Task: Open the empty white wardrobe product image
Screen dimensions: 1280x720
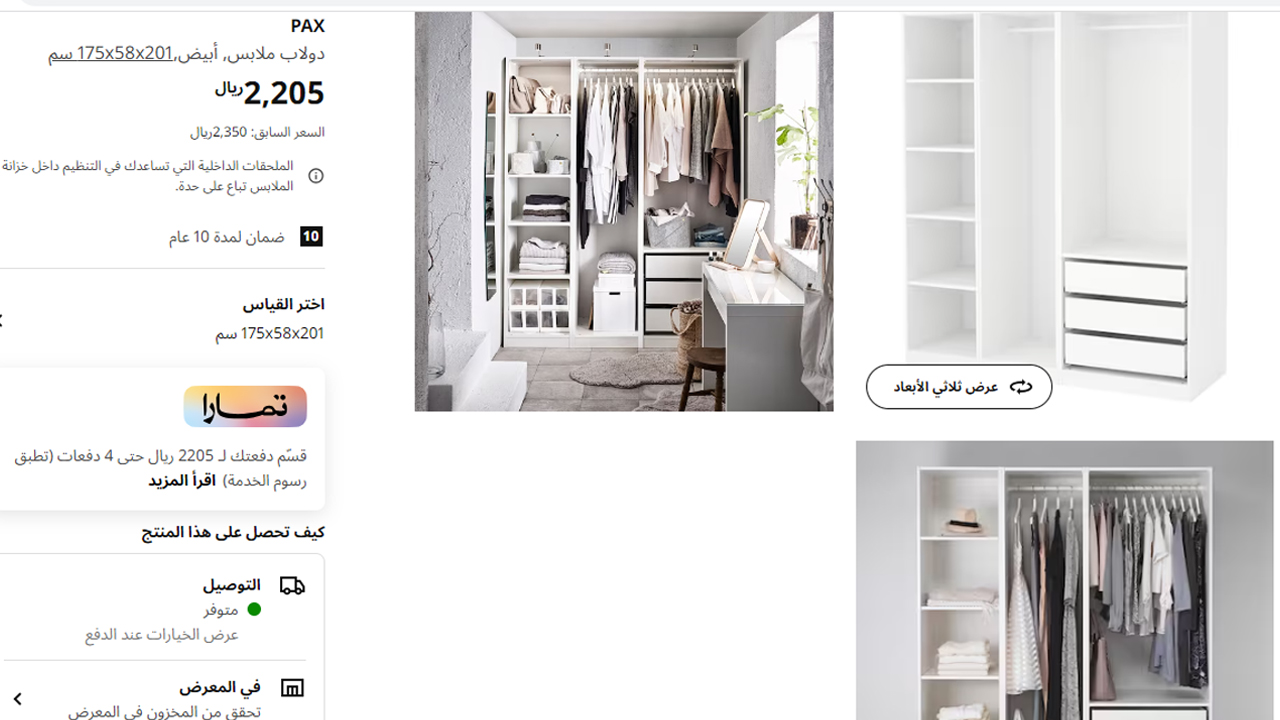Action: 1065,211
